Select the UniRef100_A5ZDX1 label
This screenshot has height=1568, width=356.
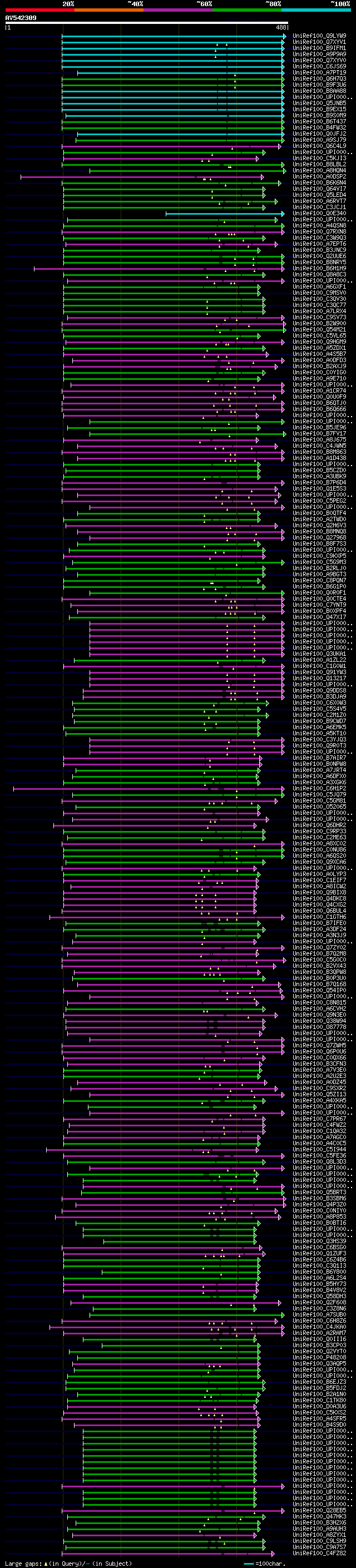pos(319,348)
